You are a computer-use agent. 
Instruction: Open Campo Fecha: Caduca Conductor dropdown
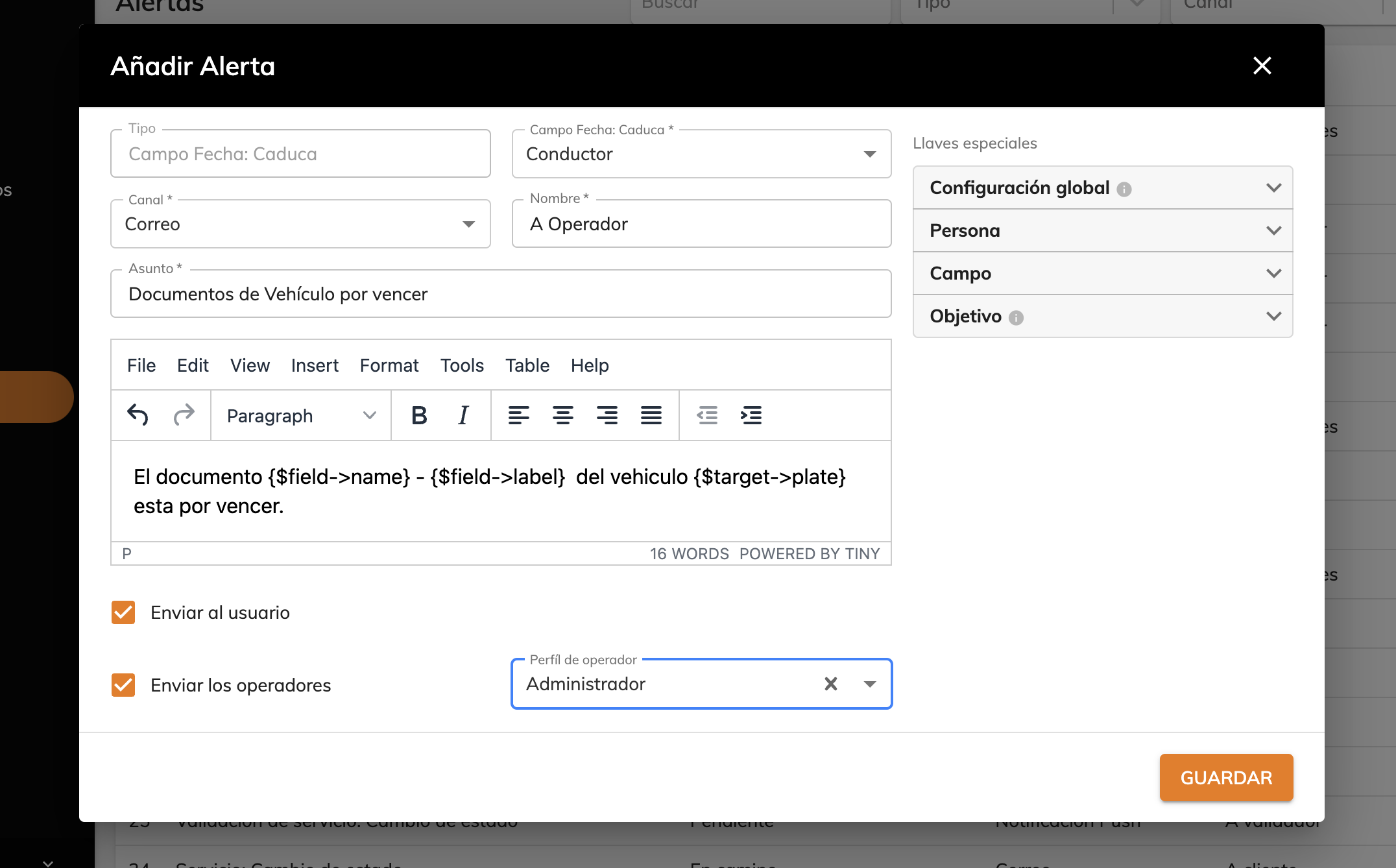click(x=701, y=154)
